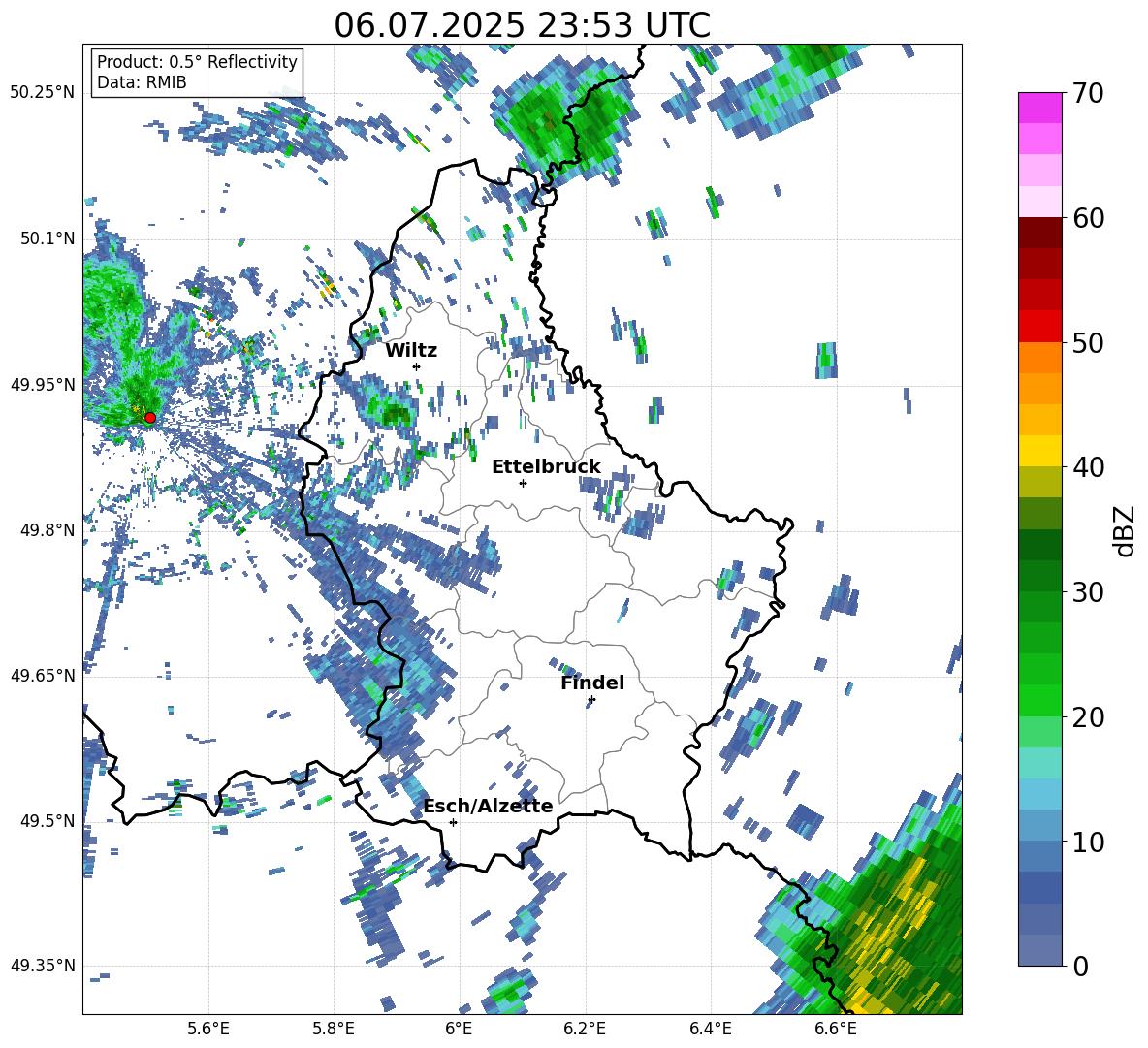Click the Wiltz city label
The width and height of the screenshot is (1148, 1048).
click(x=411, y=351)
